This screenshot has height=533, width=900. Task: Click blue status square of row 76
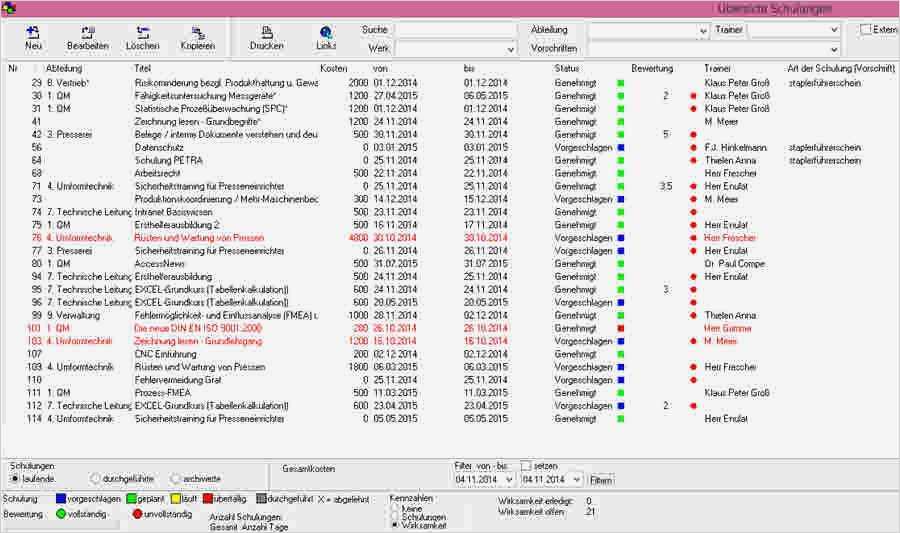pyautogui.click(x=620, y=238)
